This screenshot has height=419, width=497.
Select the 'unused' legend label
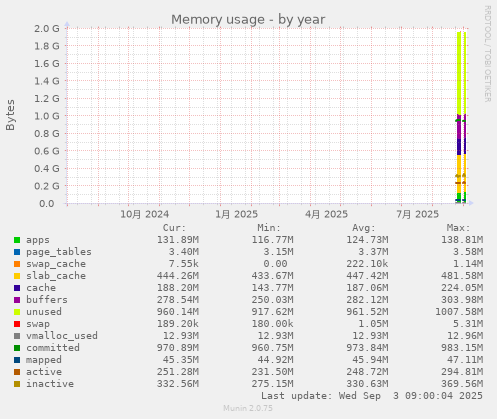(44, 312)
